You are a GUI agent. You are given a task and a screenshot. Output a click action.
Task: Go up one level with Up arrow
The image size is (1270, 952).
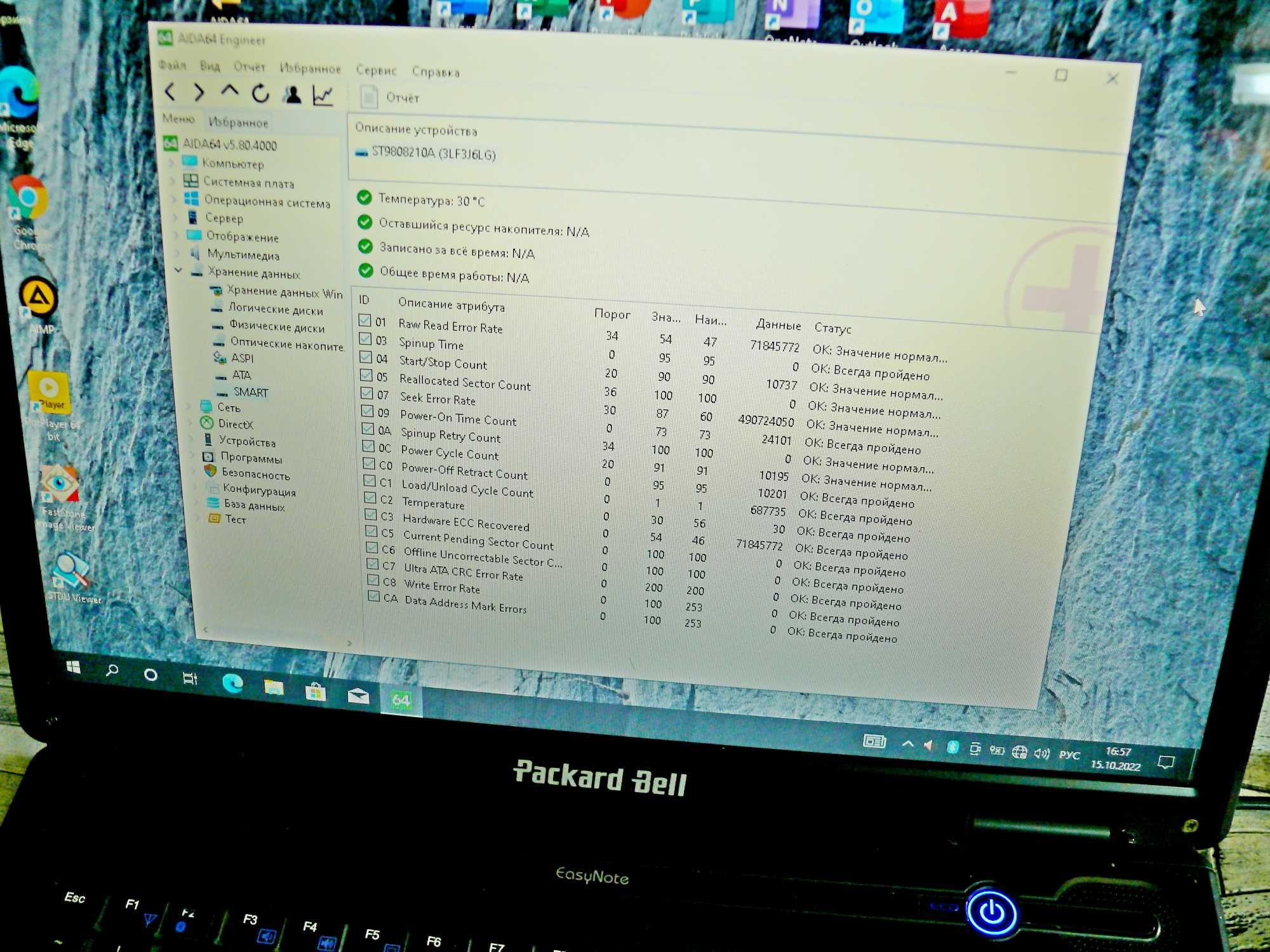[x=230, y=93]
